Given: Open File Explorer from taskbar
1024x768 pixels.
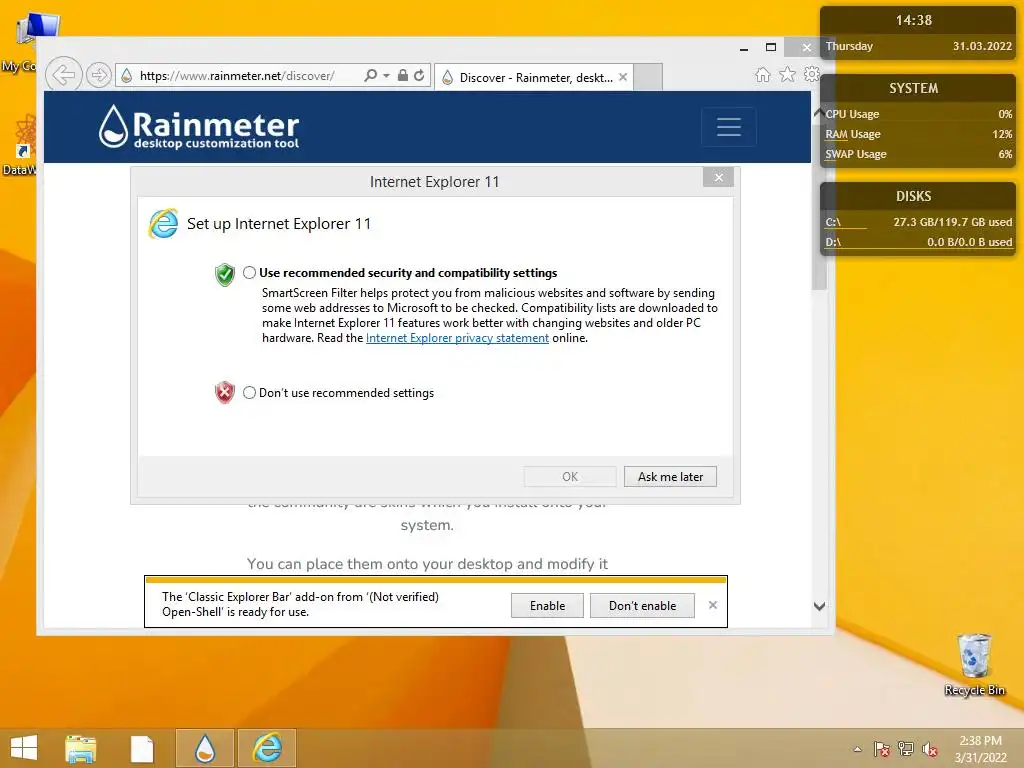Looking at the screenshot, I should 81,748.
